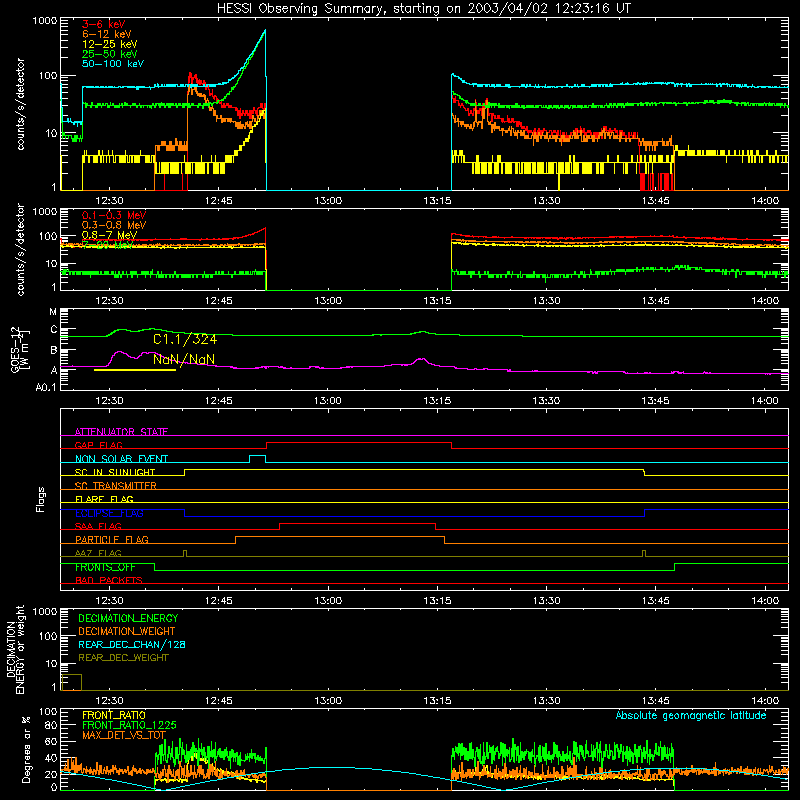Select the red '3-6 keV' legend label
Image resolution: width=800 pixels, height=800 pixels.
click(103, 24)
